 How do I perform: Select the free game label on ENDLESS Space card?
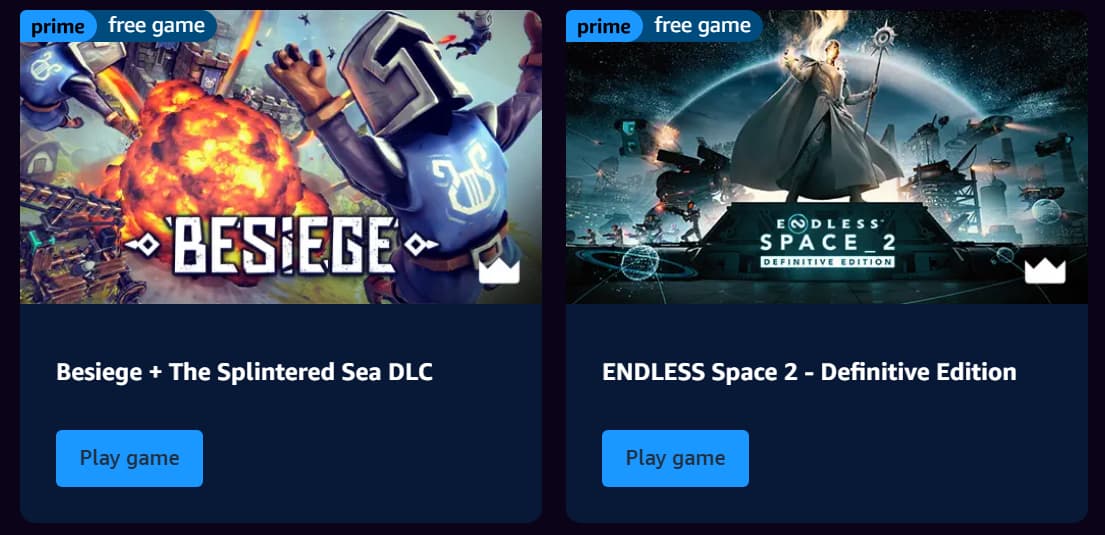coord(703,26)
